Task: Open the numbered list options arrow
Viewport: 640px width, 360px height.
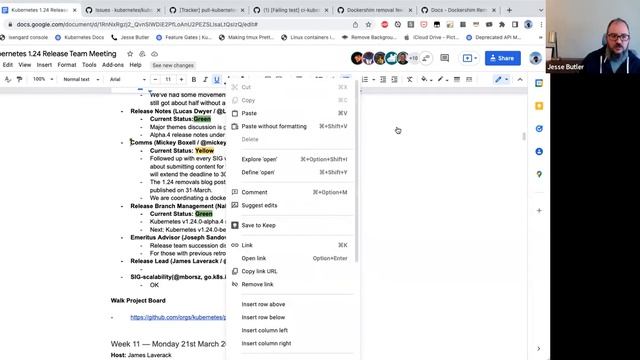Action: pyautogui.click(x=373, y=80)
